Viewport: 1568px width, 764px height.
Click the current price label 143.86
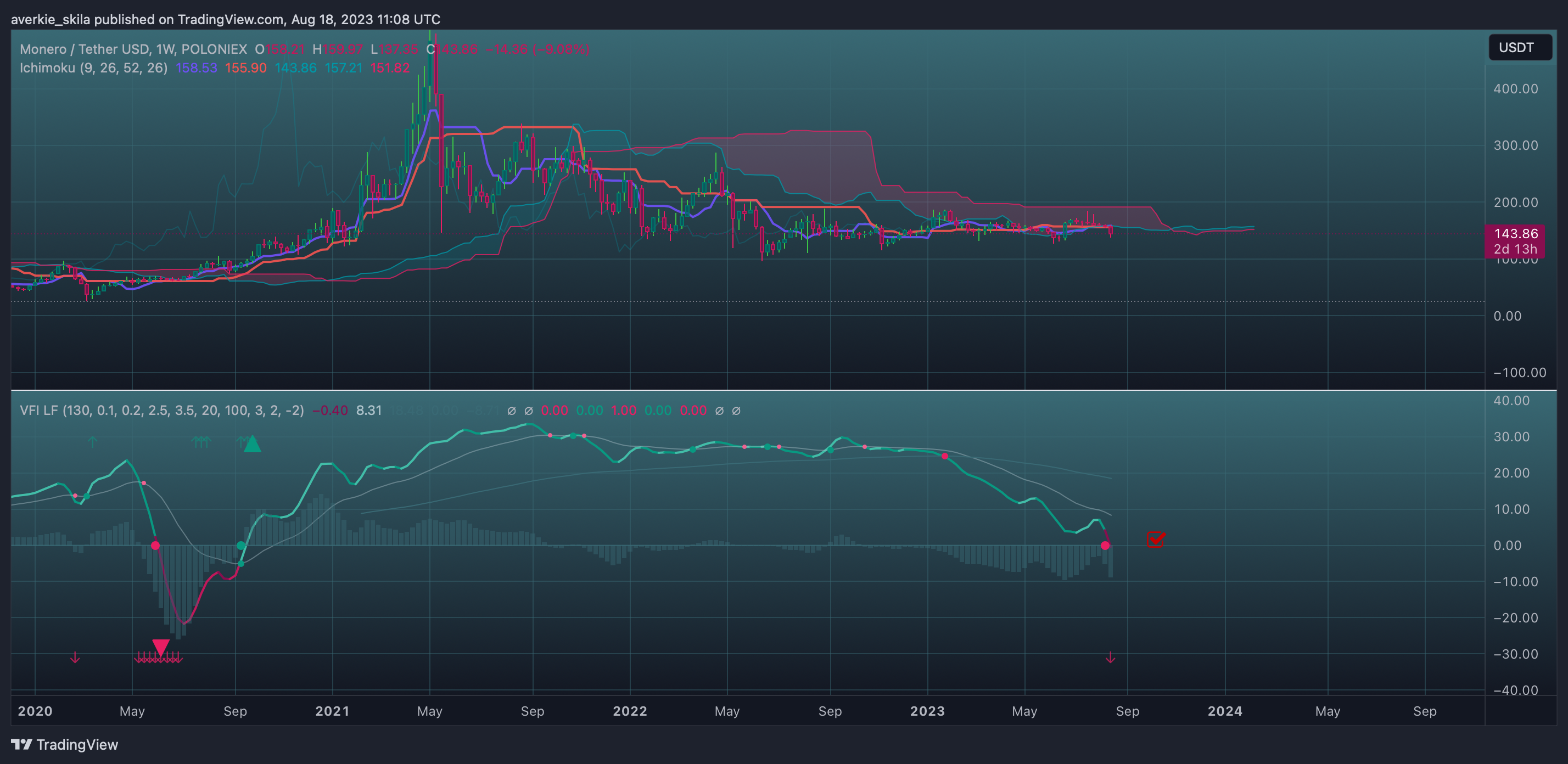1516,234
